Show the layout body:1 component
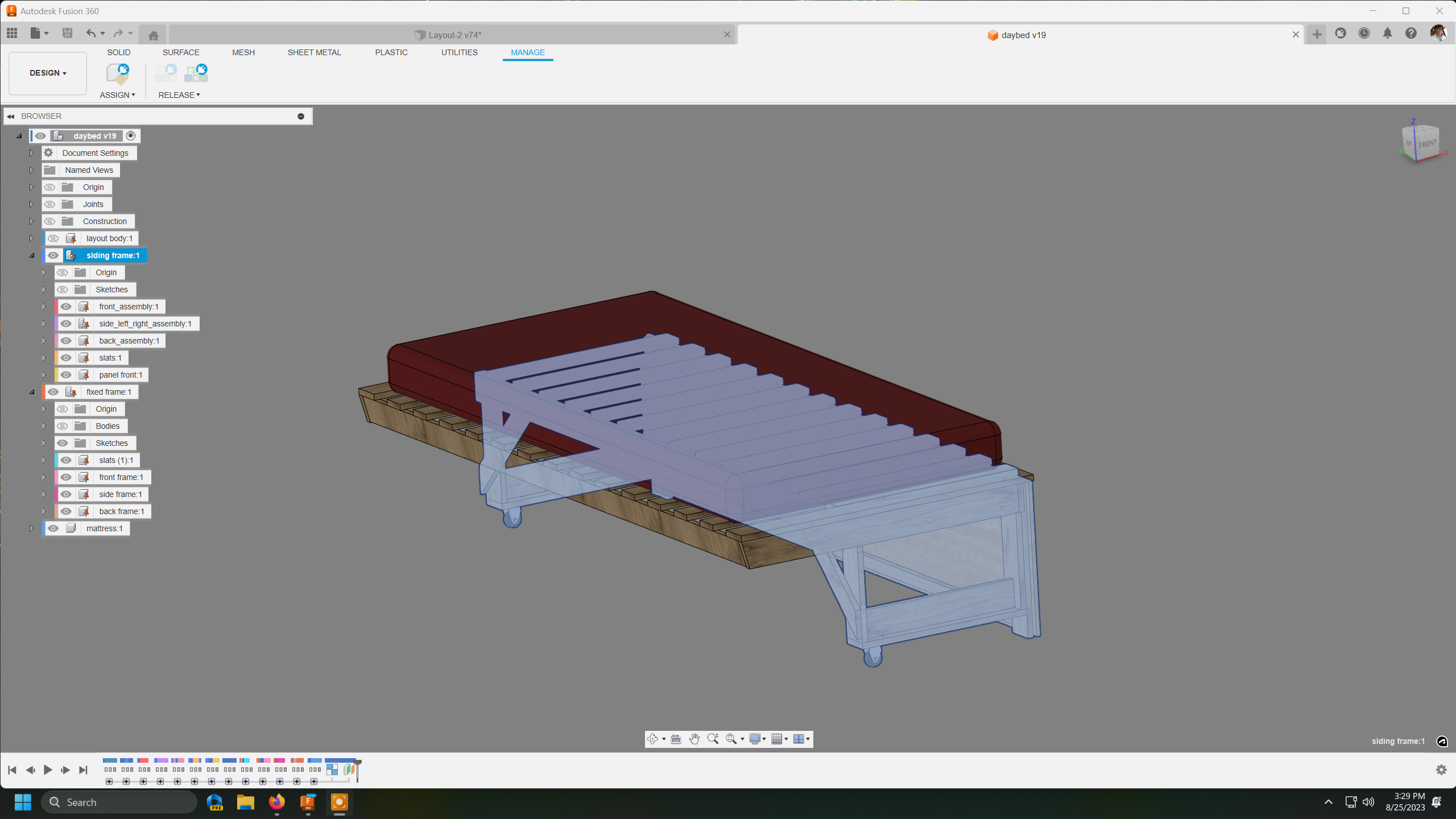The height and width of the screenshot is (819, 1456). click(x=53, y=238)
